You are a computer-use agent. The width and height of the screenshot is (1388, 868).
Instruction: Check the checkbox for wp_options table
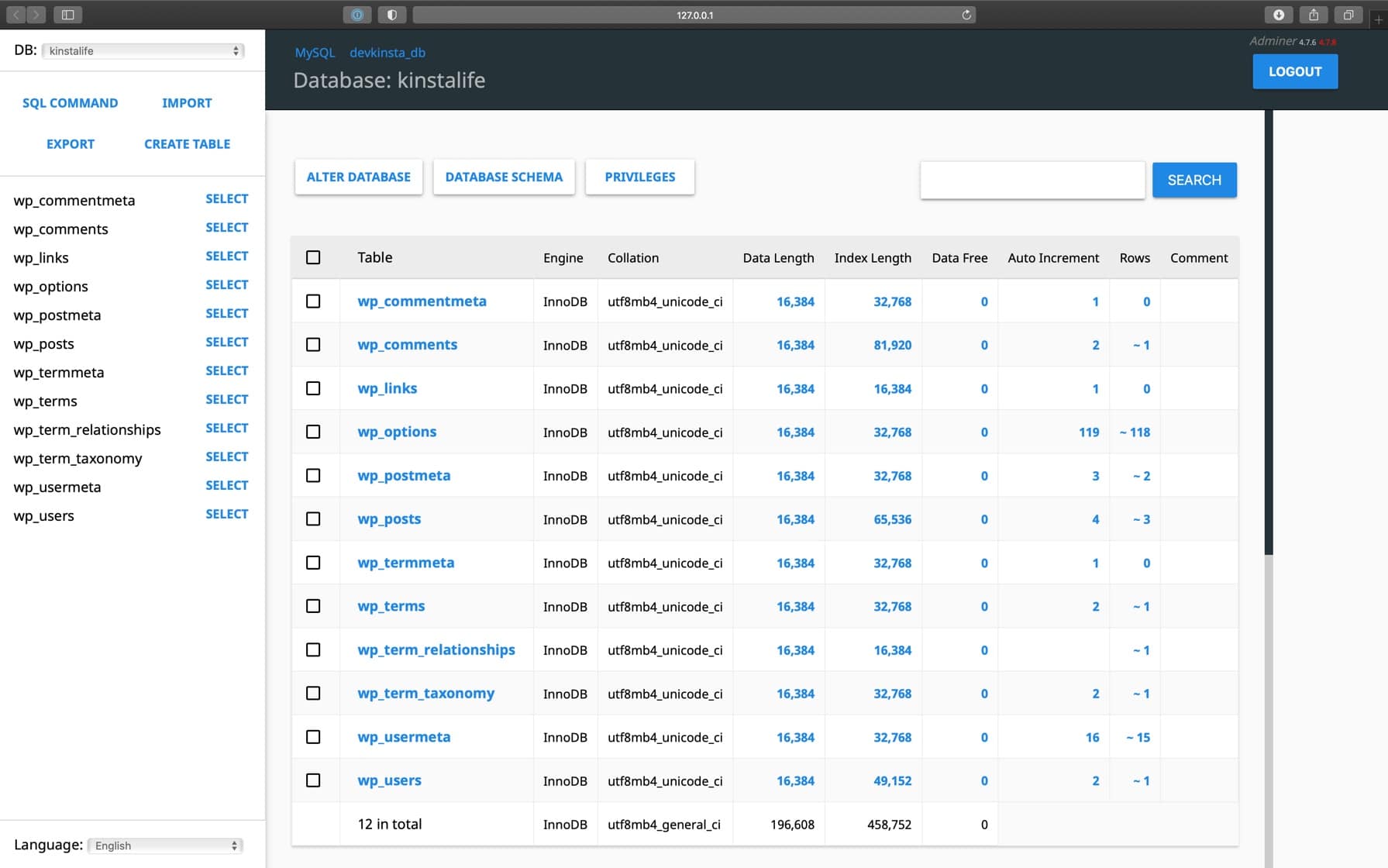pyautogui.click(x=314, y=432)
